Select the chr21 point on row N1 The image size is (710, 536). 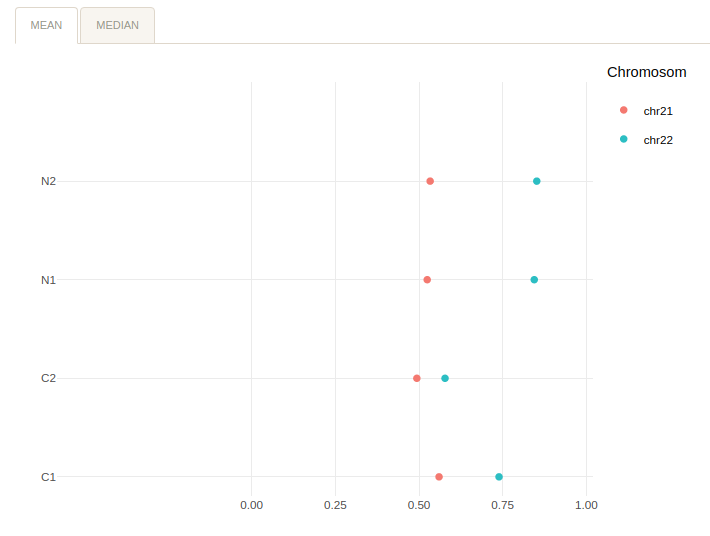tap(427, 280)
